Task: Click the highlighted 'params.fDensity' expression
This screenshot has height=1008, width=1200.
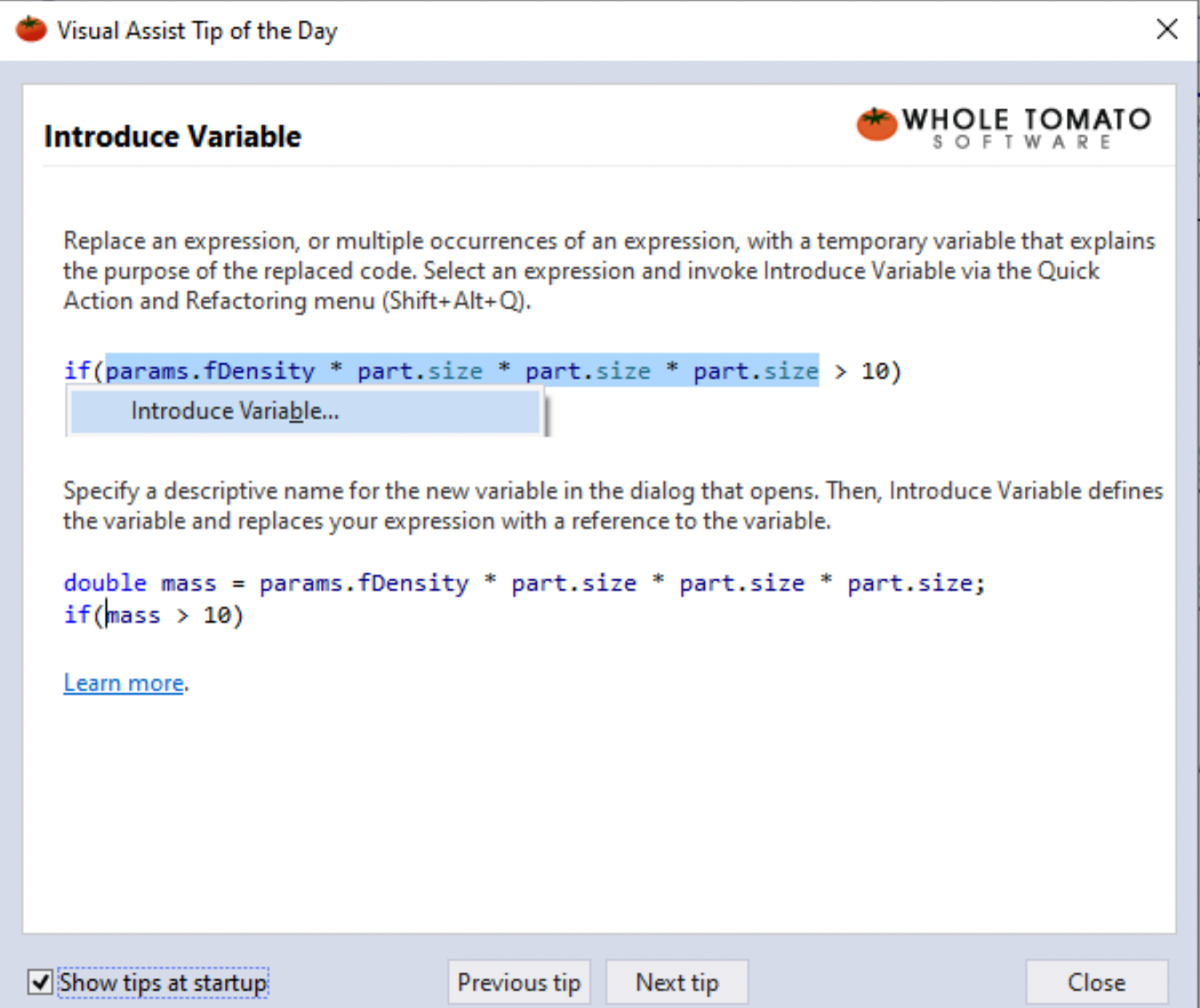Action: pyautogui.click(x=210, y=371)
